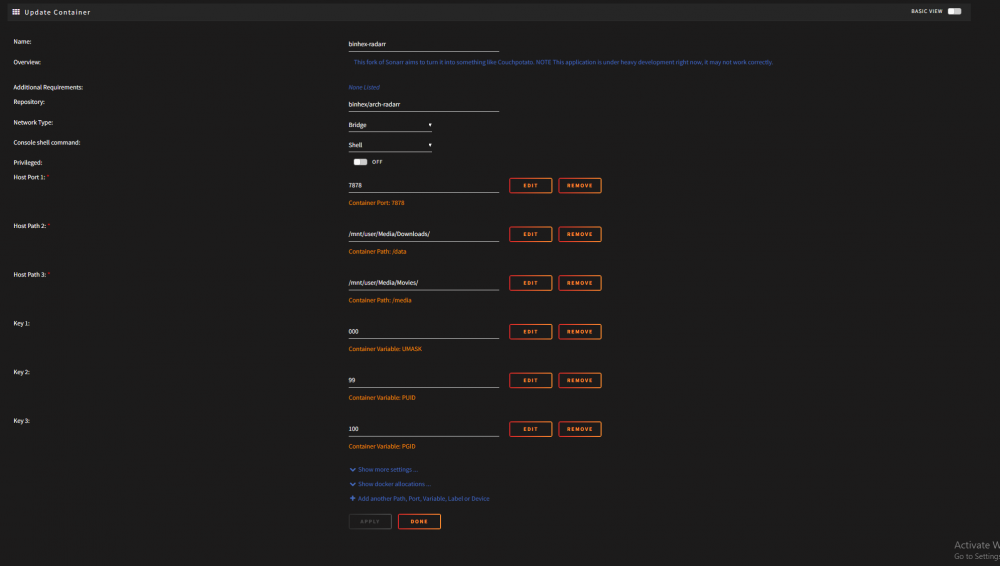Click the Container Variable: UMASK text

point(385,349)
